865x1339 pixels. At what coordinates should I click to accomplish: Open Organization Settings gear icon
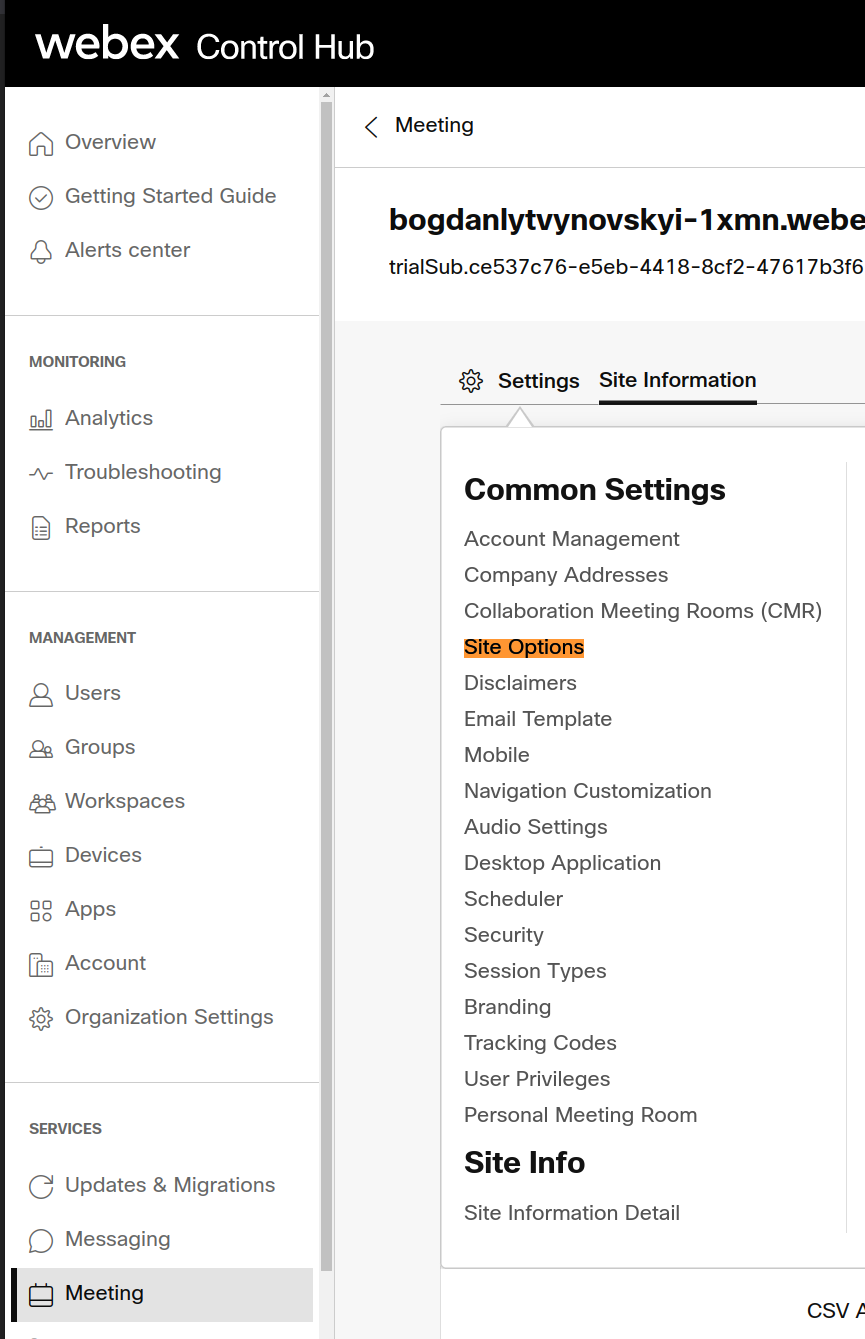40,1017
